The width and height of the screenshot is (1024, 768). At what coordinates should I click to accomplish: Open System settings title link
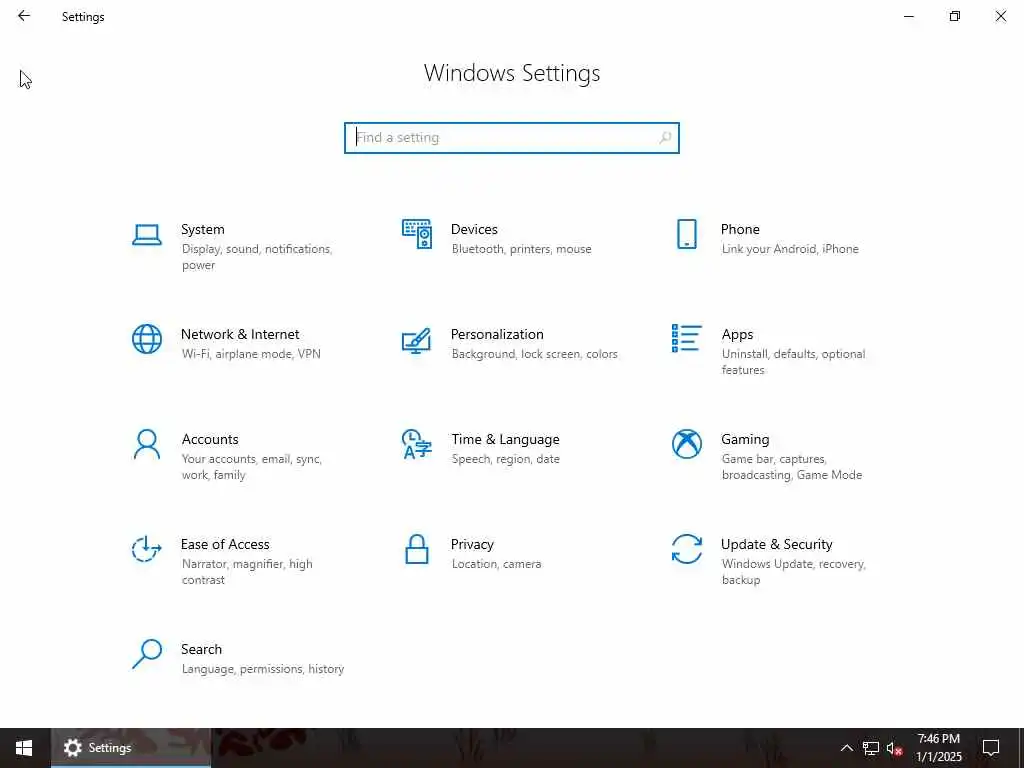(202, 229)
